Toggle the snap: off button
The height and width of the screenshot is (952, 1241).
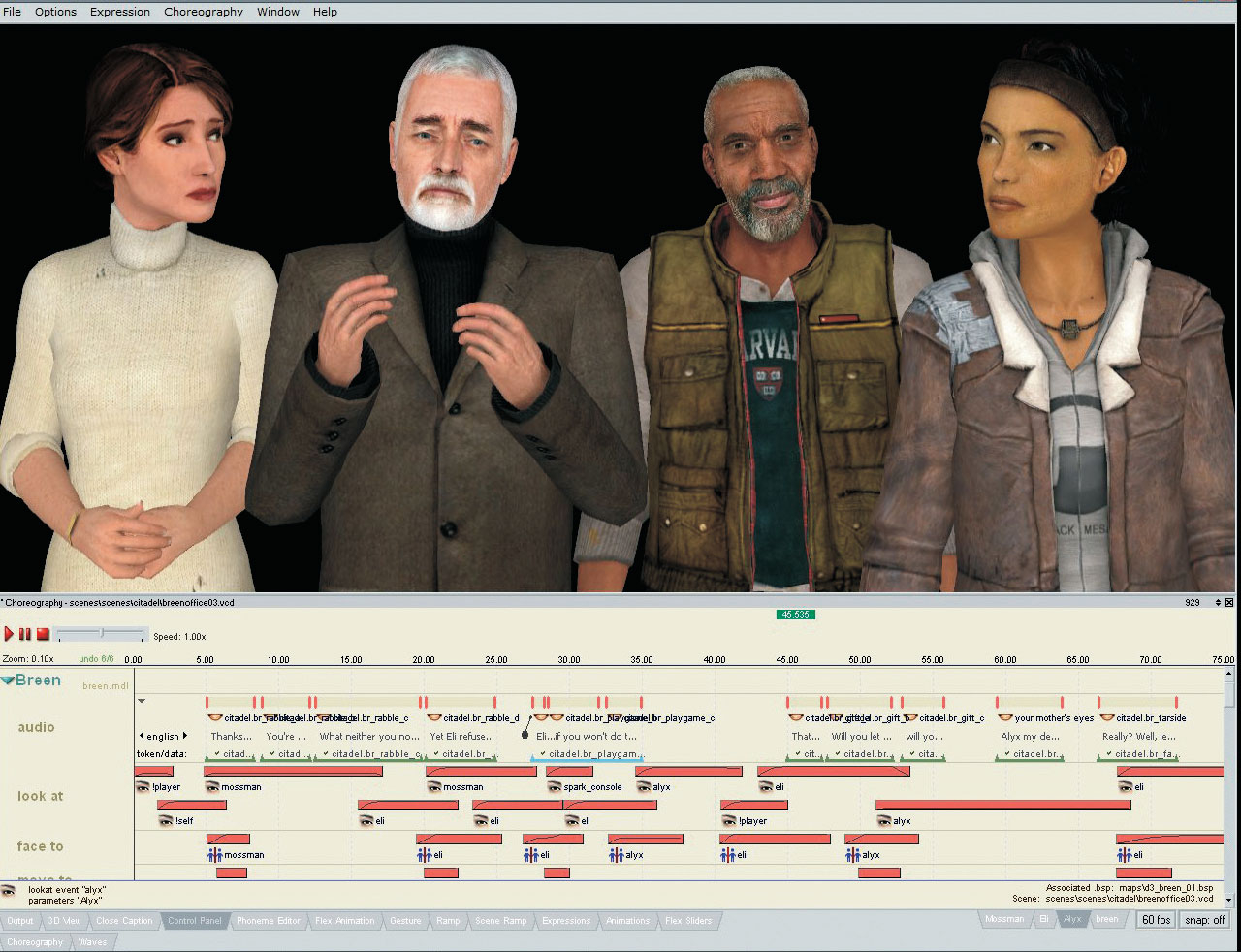1204,920
